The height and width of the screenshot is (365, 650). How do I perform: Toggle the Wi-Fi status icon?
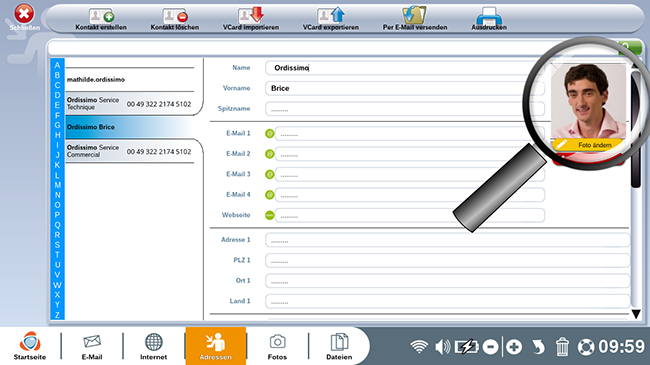[419, 347]
